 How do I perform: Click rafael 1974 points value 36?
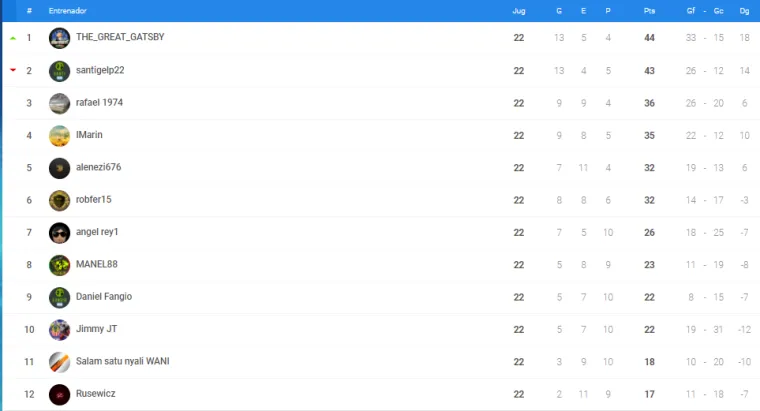pos(649,103)
